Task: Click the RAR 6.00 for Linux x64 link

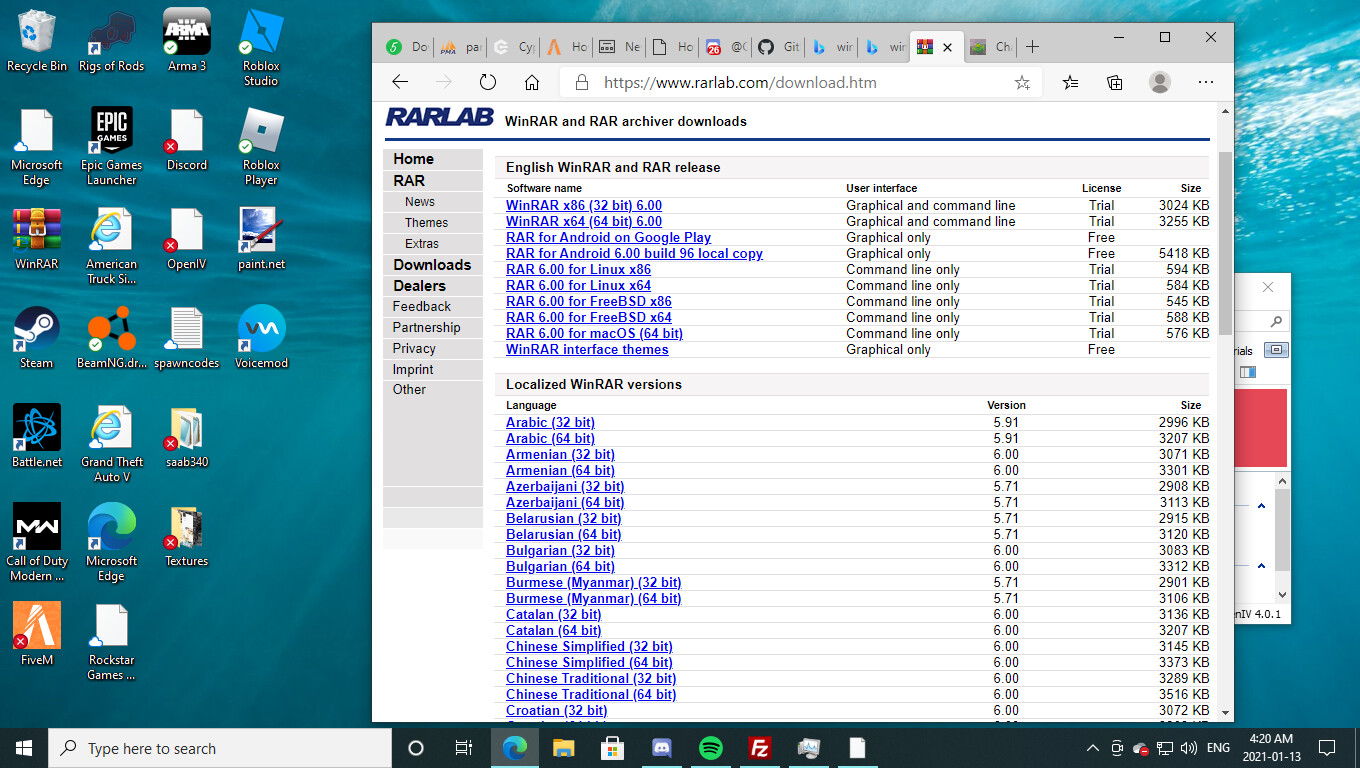Action: 578,286
